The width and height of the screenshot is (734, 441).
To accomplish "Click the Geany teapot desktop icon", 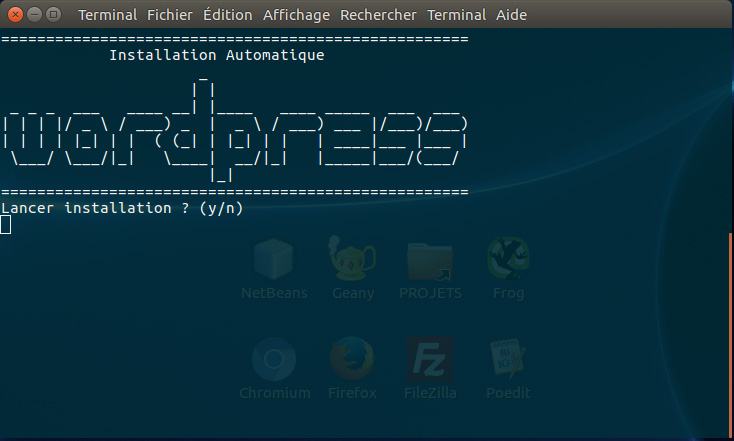I will coord(352,259).
